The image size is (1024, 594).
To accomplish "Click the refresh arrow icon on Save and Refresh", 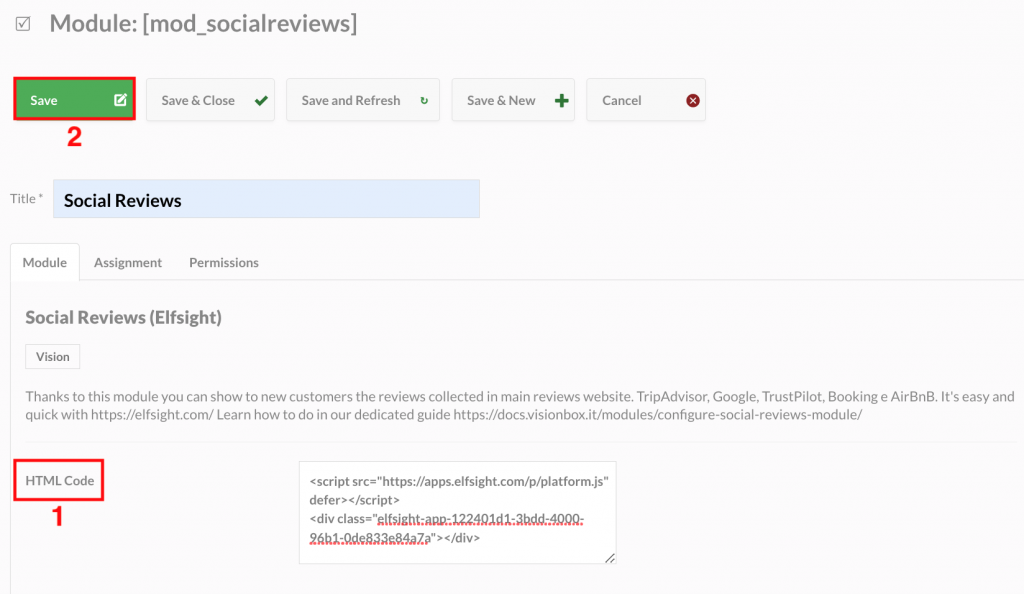I will (x=424, y=101).
